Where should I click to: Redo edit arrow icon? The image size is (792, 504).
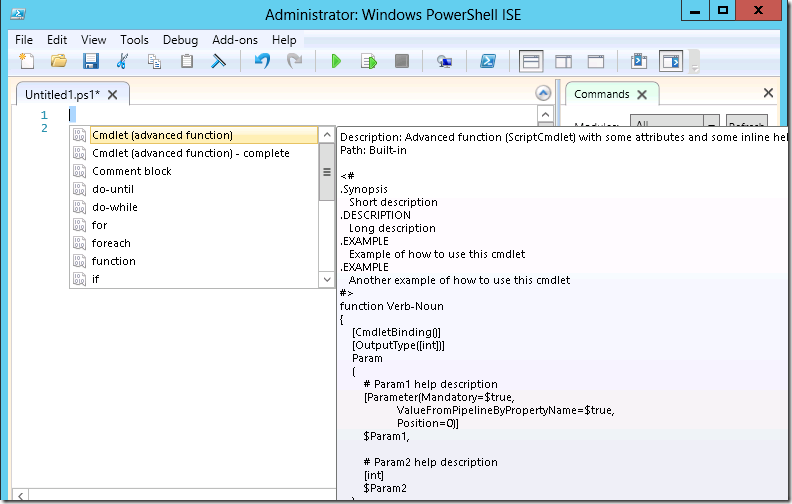(294, 61)
